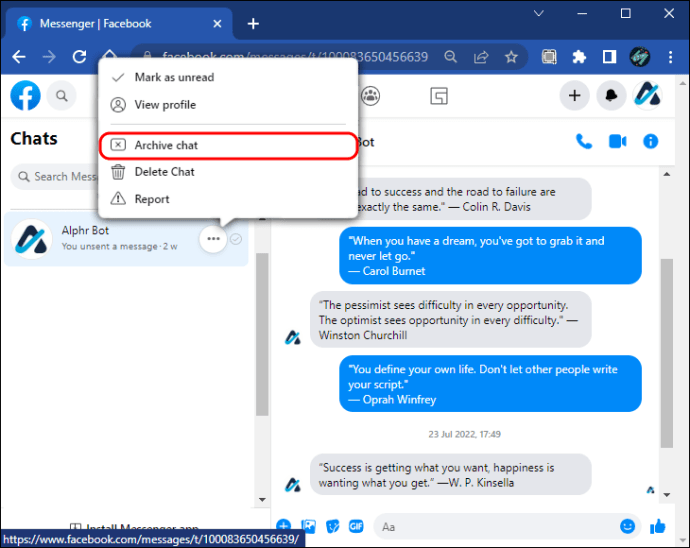Toggle the browser side panel
The height and width of the screenshot is (548, 690).
tap(609, 57)
